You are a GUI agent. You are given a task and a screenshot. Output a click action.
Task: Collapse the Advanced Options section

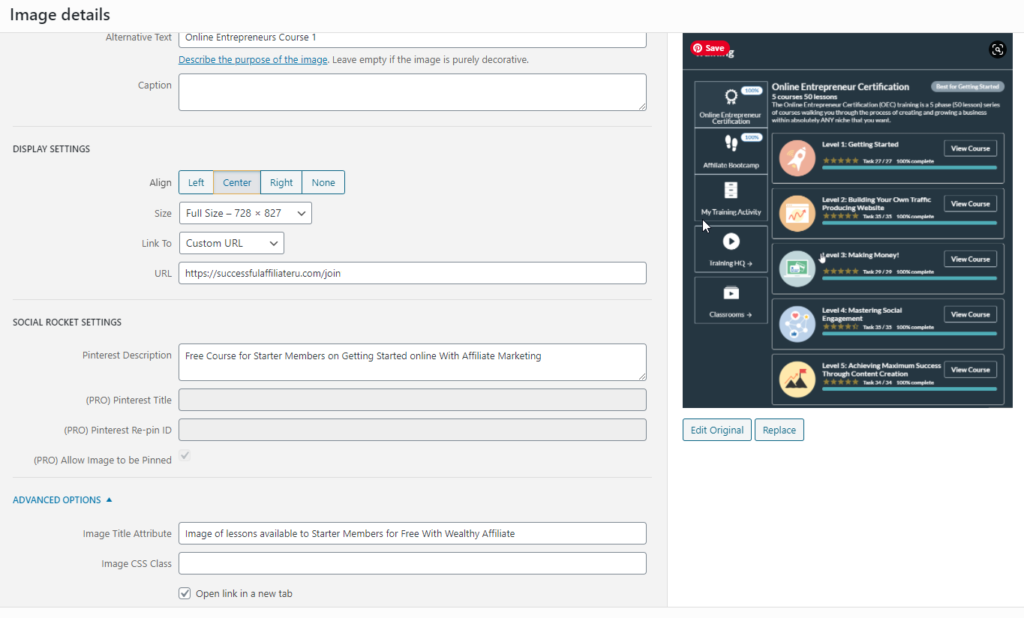[x=63, y=500]
